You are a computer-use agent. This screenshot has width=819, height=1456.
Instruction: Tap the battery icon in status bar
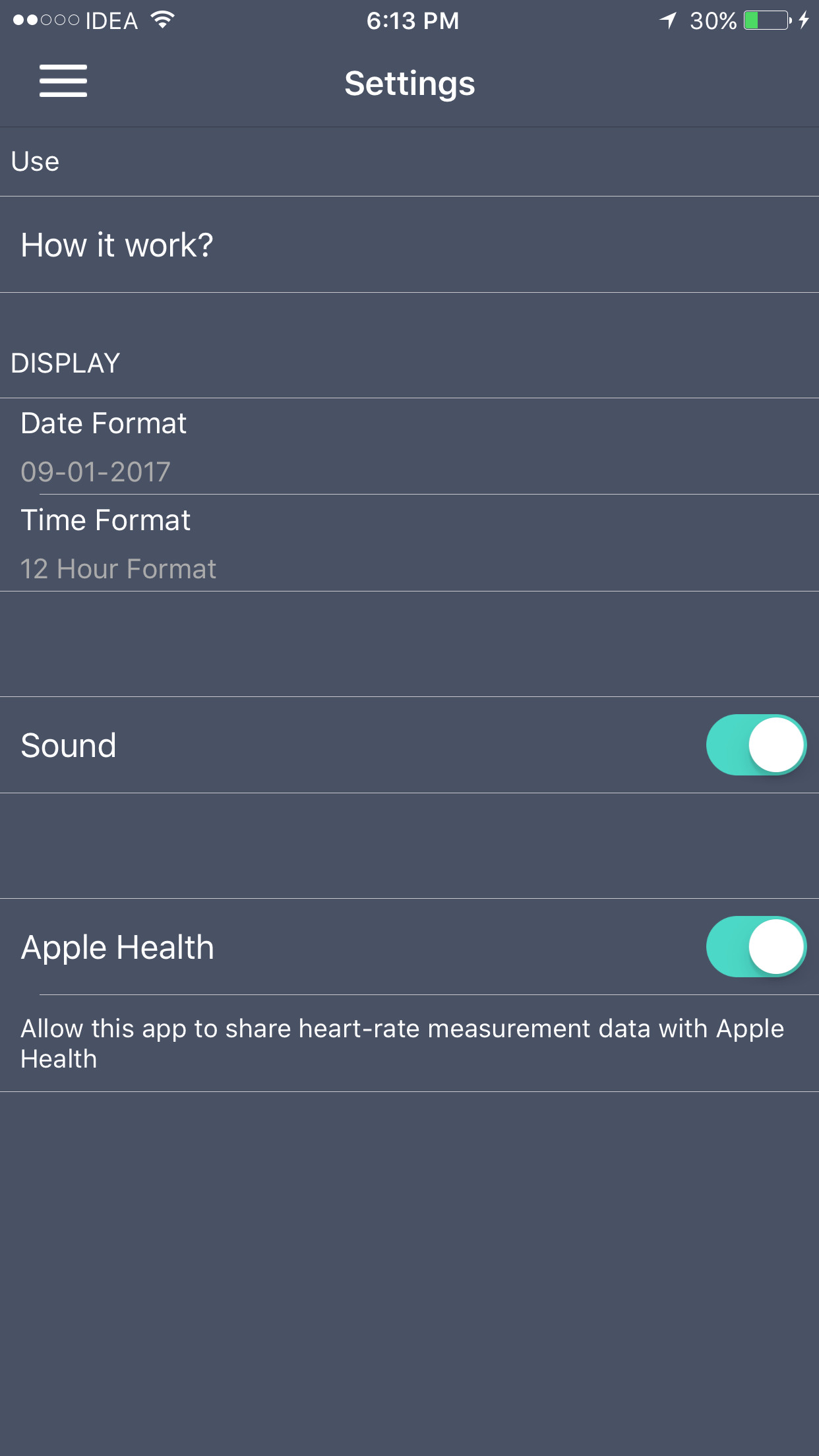(x=767, y=20)
